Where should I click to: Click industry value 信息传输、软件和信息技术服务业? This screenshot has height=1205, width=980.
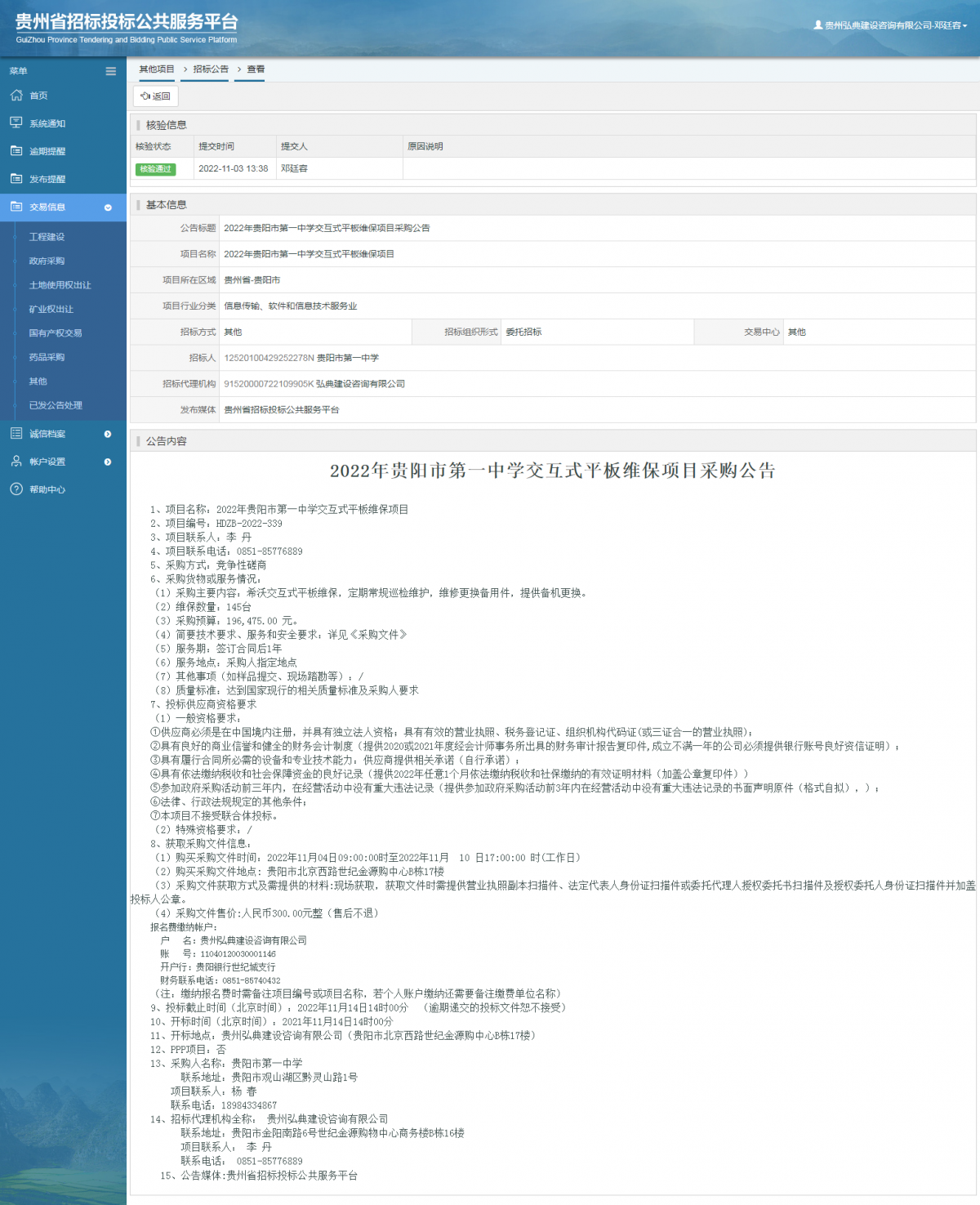(x=291, y=306)
